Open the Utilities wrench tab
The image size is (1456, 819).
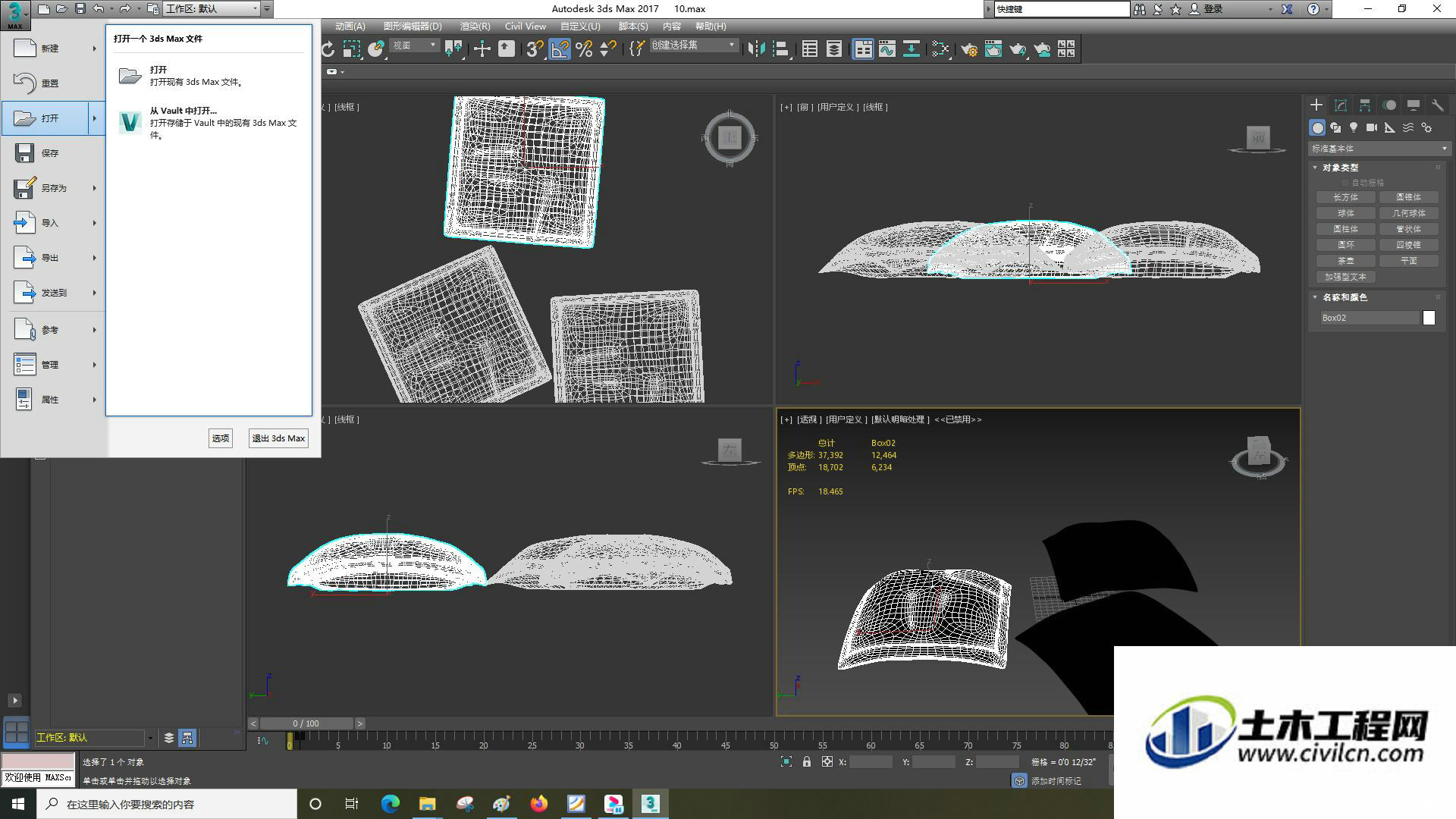click(1437, 105)
